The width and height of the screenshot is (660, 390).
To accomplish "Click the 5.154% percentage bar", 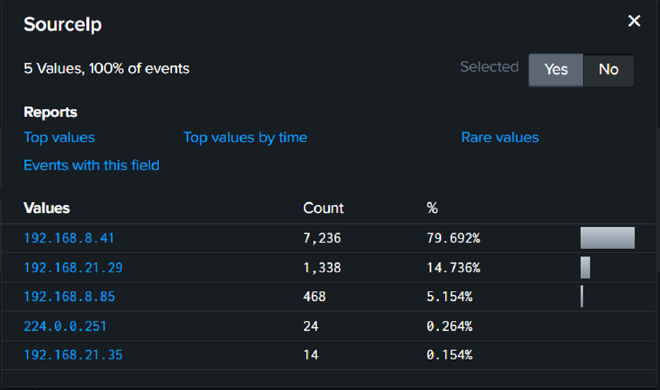I will [x=582, y=297].
